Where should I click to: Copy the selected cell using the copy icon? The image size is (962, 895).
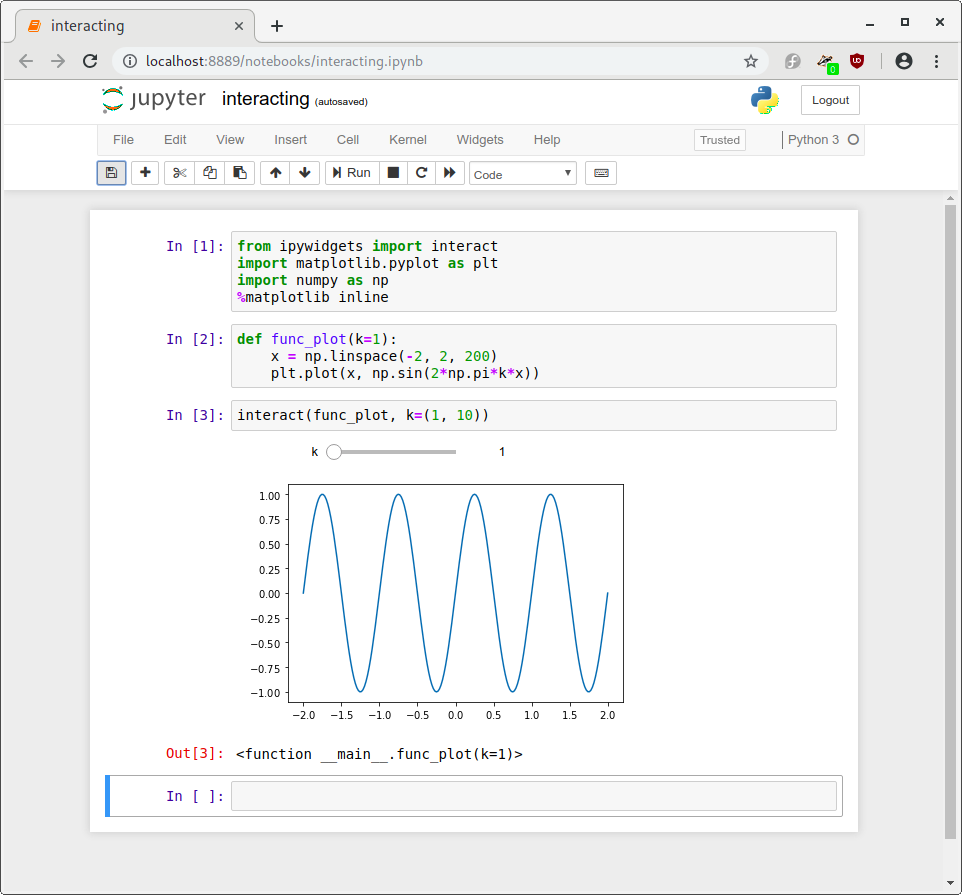[210, 172]
